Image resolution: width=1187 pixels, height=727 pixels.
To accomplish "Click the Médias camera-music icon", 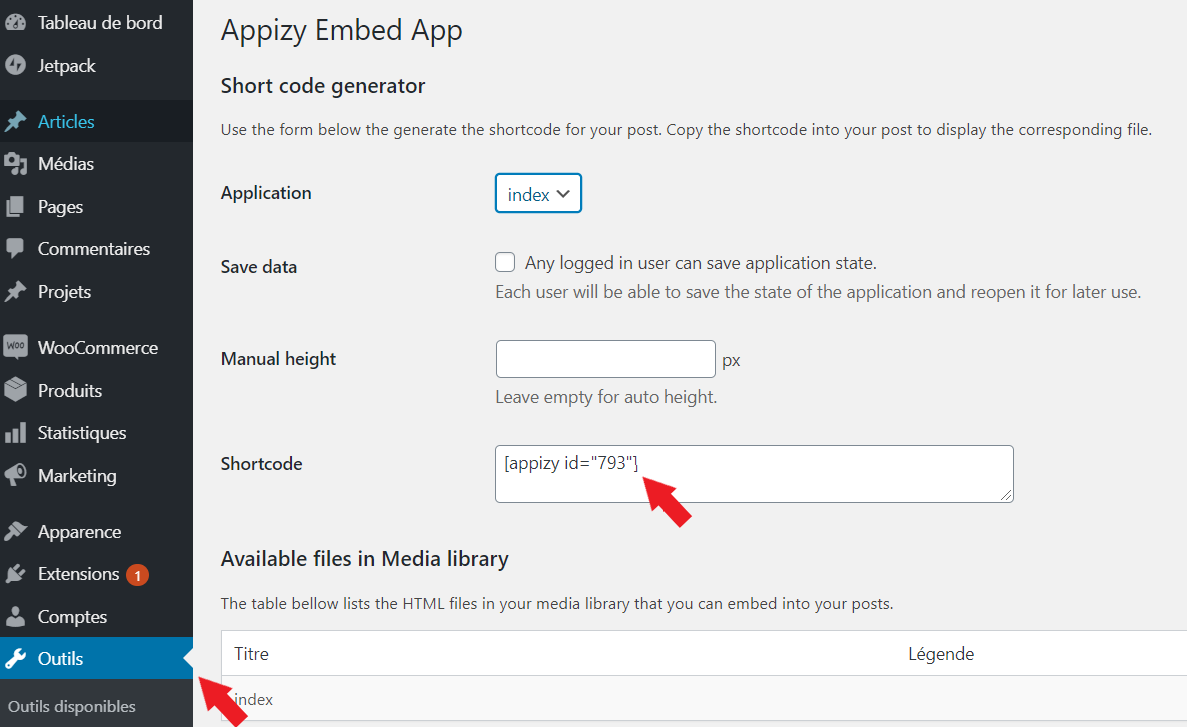I will [15, 164].
